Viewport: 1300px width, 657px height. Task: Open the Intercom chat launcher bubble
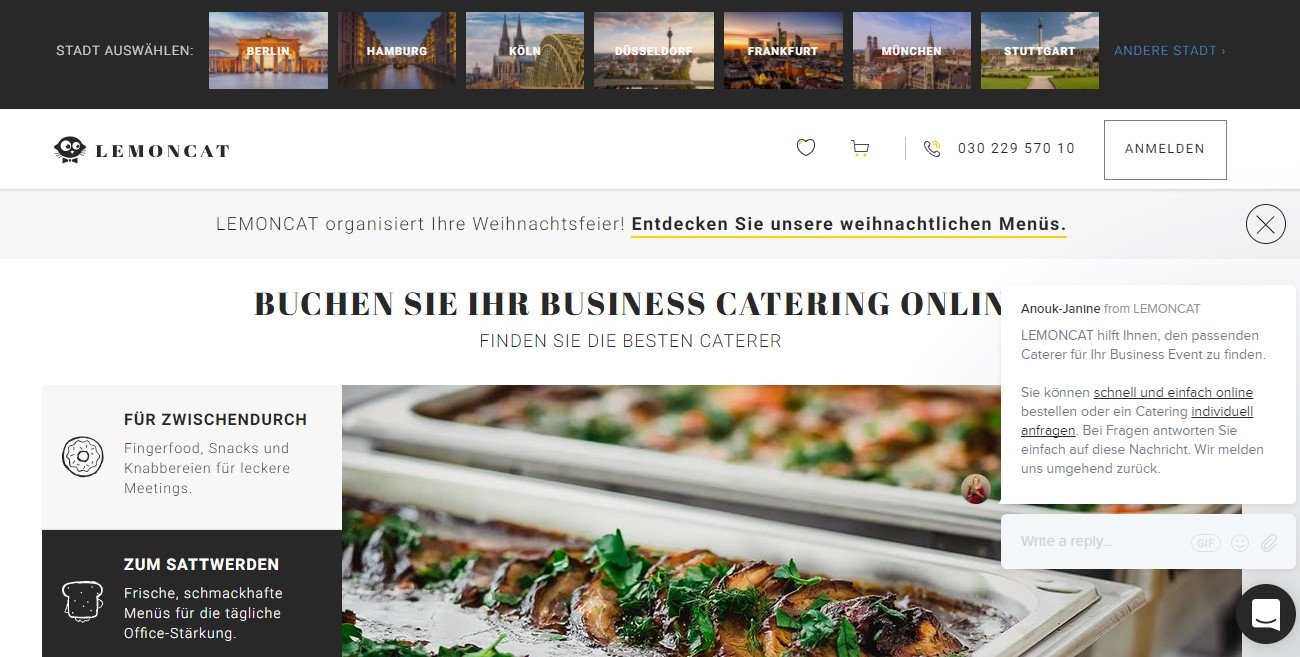click(x=1265, y=613)
